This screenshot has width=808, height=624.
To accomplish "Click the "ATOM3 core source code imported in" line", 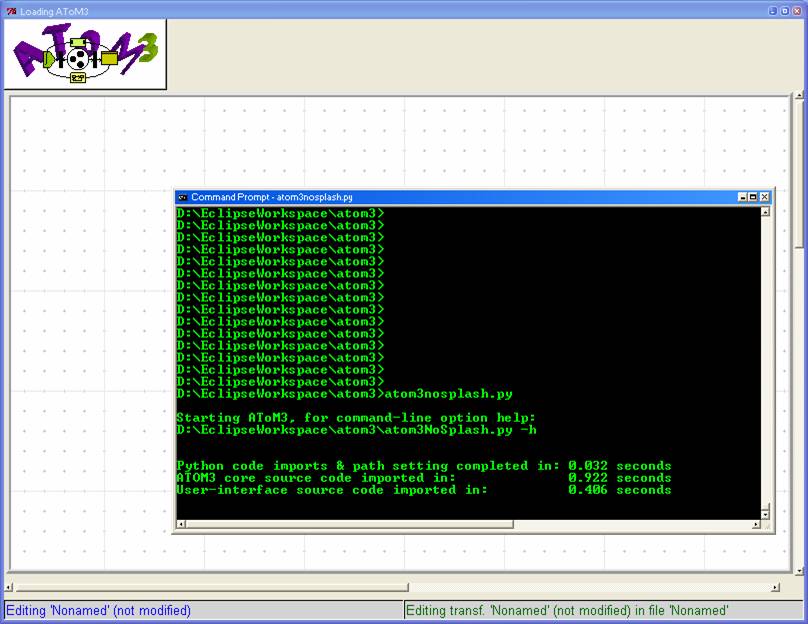I will pos(424,478).
